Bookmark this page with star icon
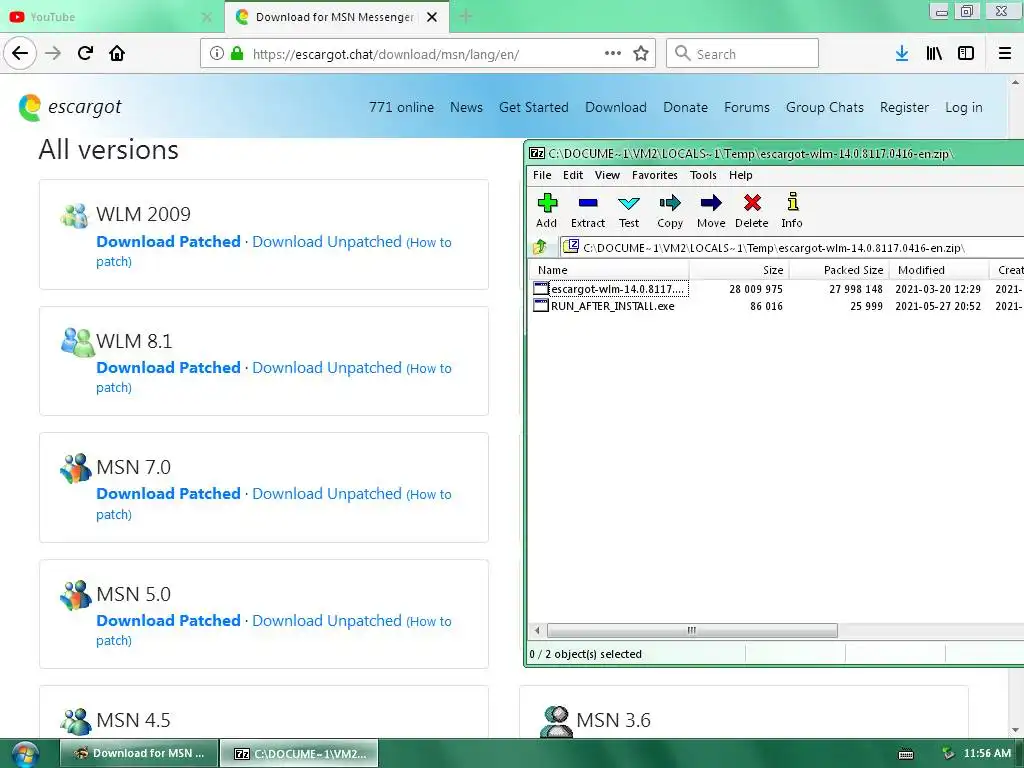 (641, 54)
